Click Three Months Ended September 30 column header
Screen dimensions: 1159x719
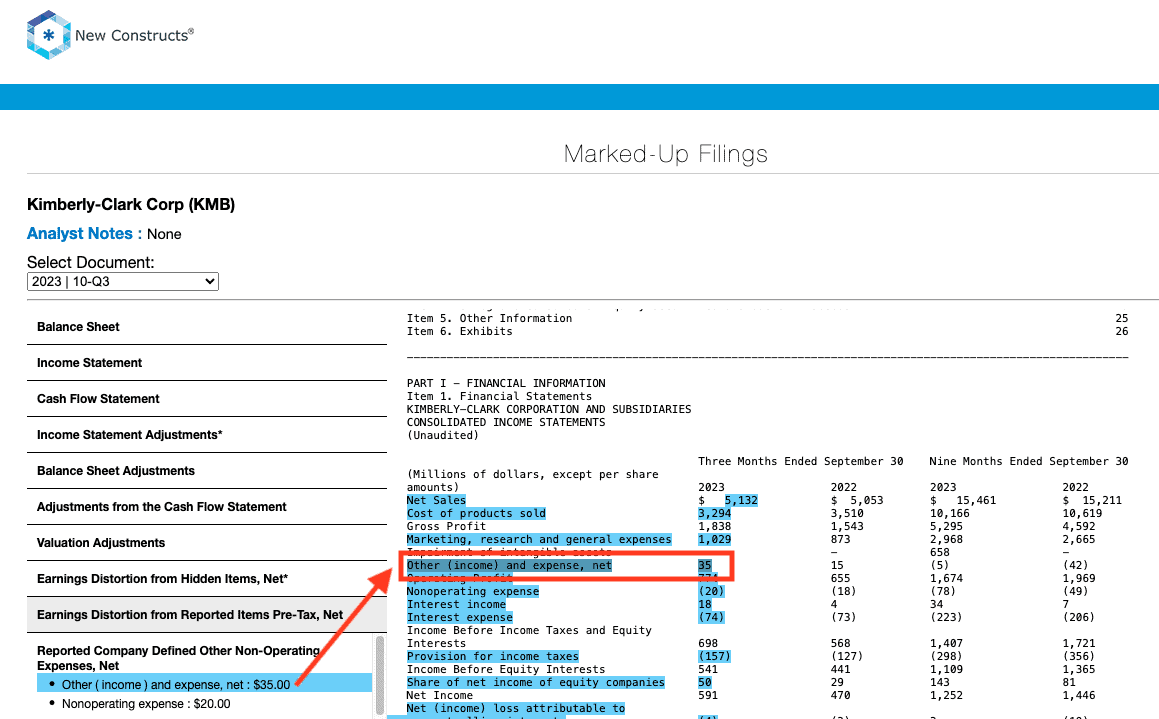tap(801, 461)
